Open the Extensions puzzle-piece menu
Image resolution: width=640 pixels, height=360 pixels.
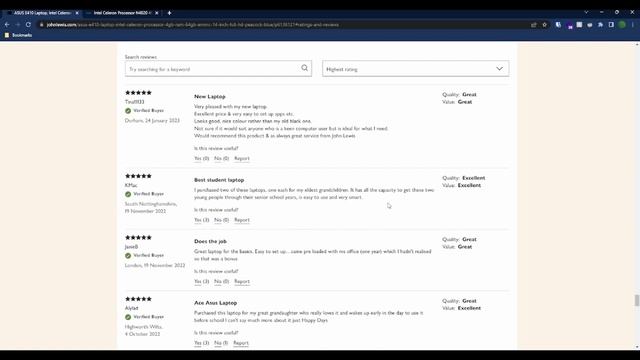point(600,25)
